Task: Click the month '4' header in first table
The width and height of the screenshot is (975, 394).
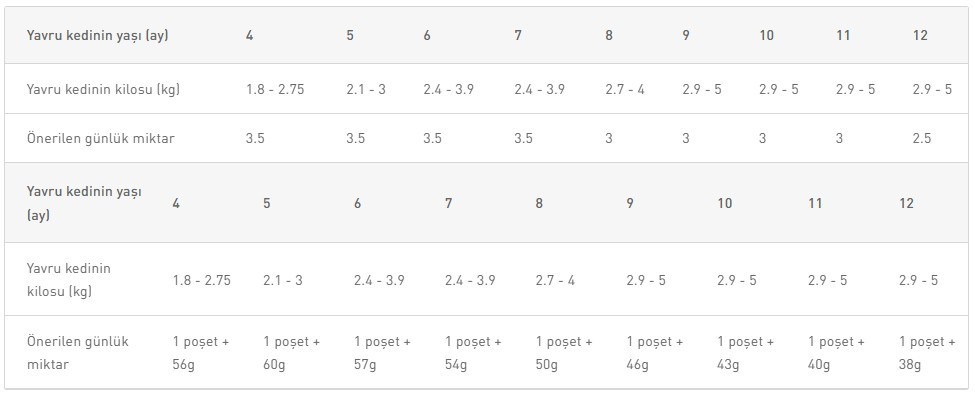Action: click(x=249, y=35)
